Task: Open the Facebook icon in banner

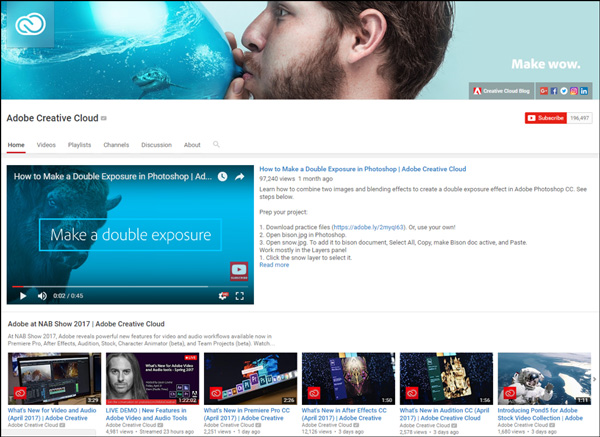Action: click(554, 91)
